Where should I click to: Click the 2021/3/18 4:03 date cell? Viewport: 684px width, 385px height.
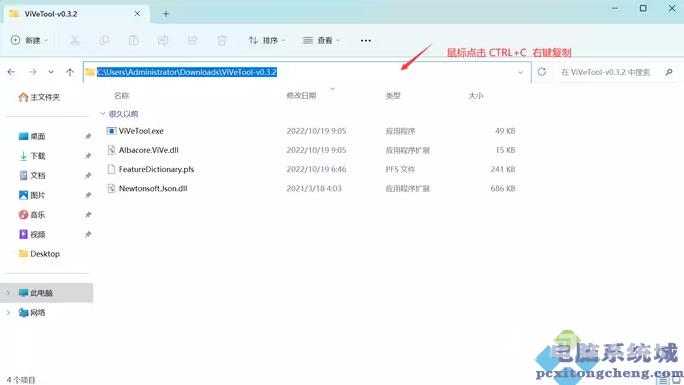pyautogui.click(x=314, y=188)
